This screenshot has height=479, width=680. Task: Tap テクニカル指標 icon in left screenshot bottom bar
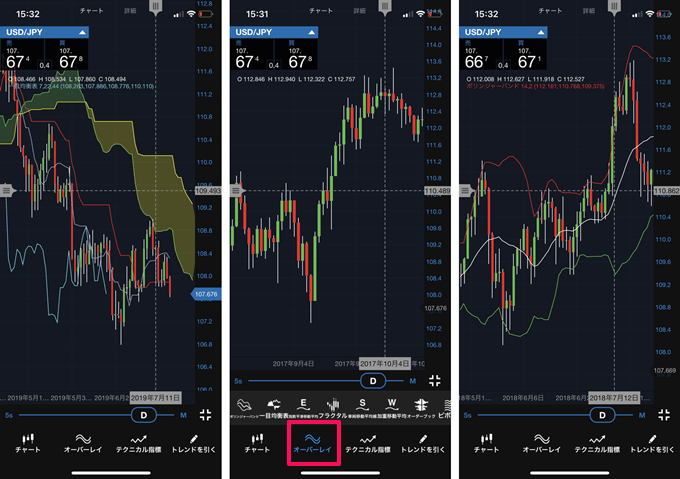(x=138, y=443)
